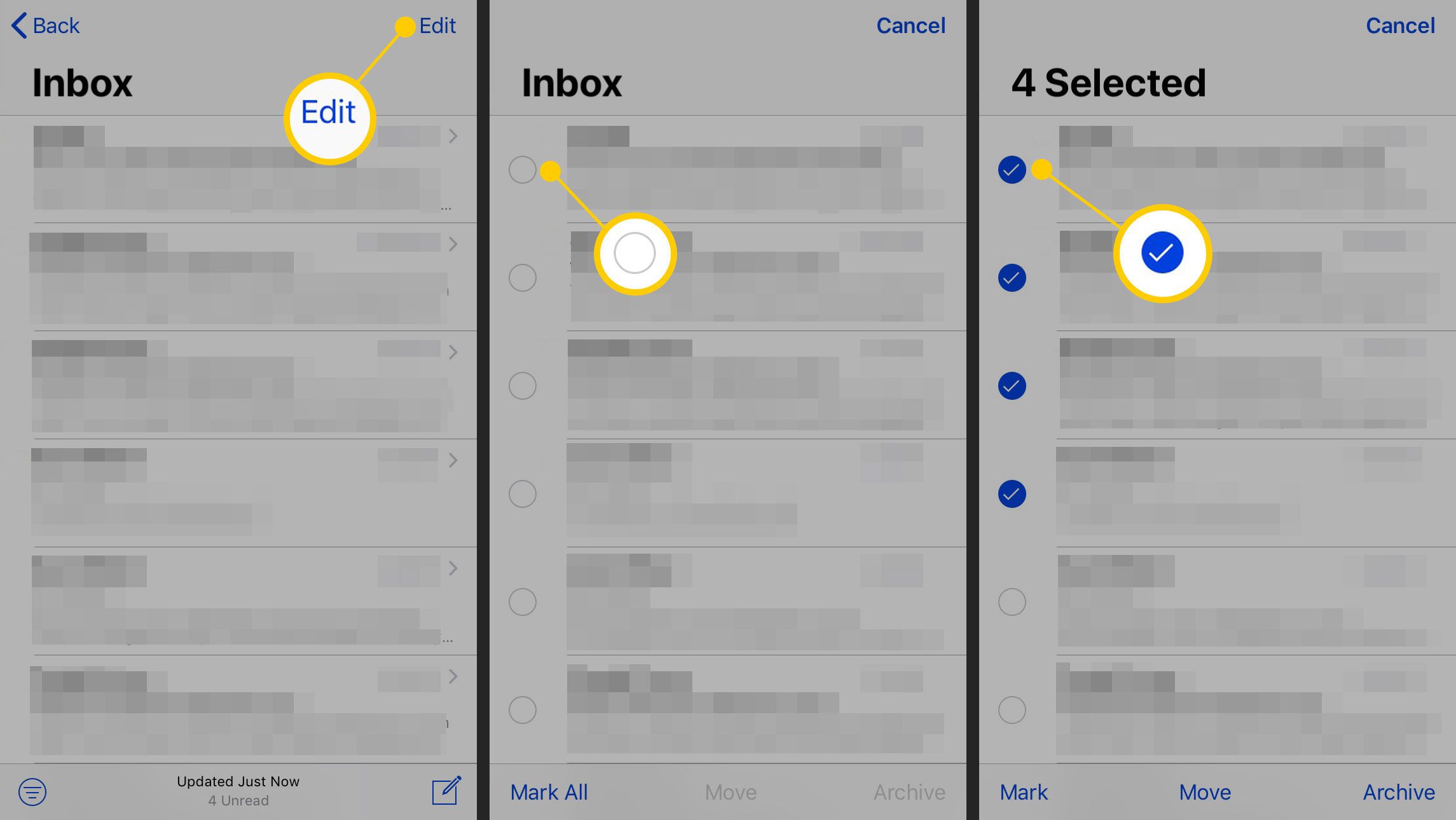Deselect the third checked email

1012,385
